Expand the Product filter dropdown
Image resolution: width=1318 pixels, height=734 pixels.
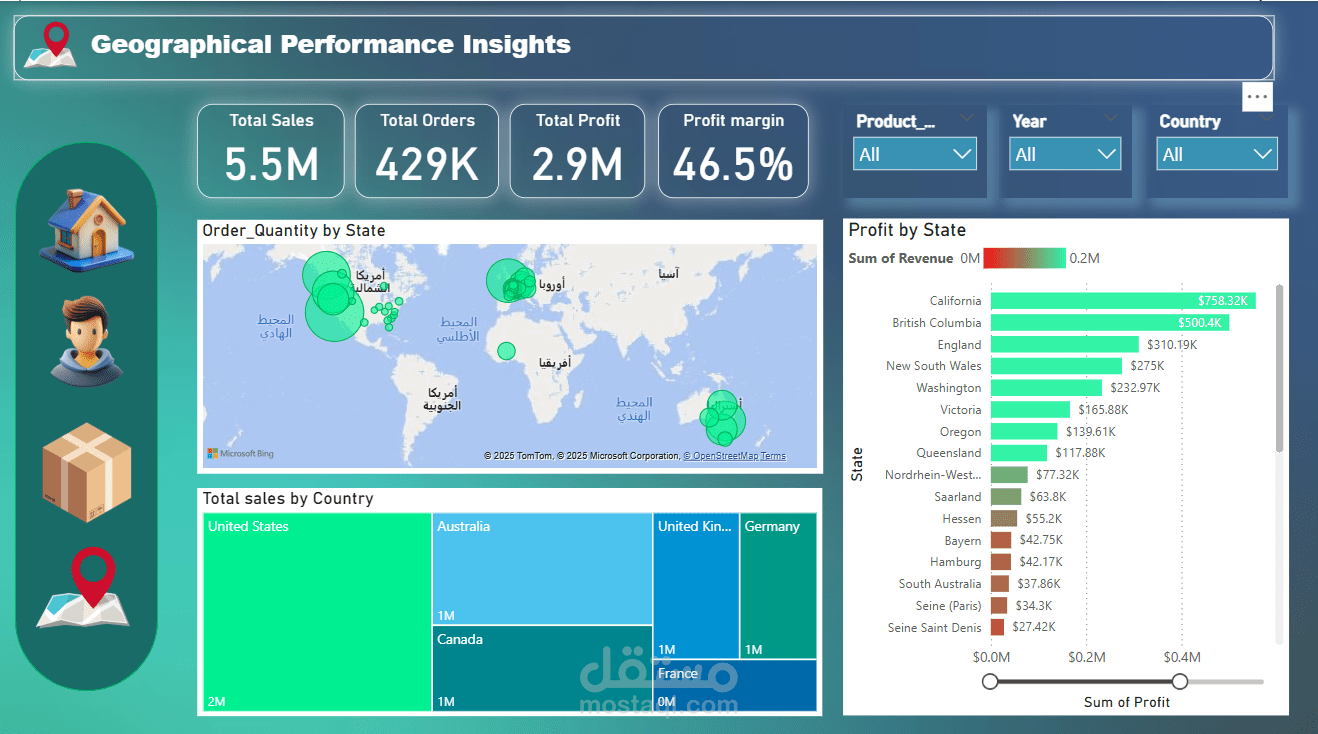tap(914, 154)
